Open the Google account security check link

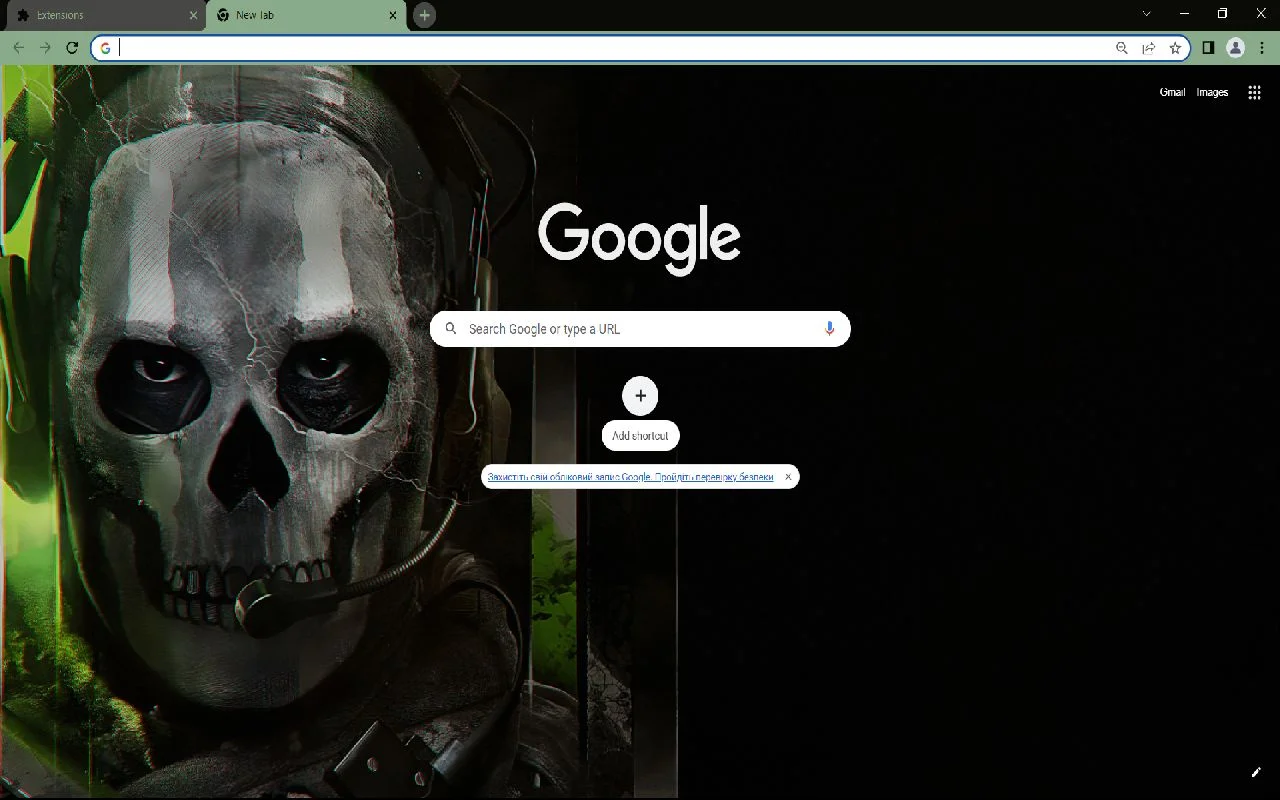click(x=630, y=477)
